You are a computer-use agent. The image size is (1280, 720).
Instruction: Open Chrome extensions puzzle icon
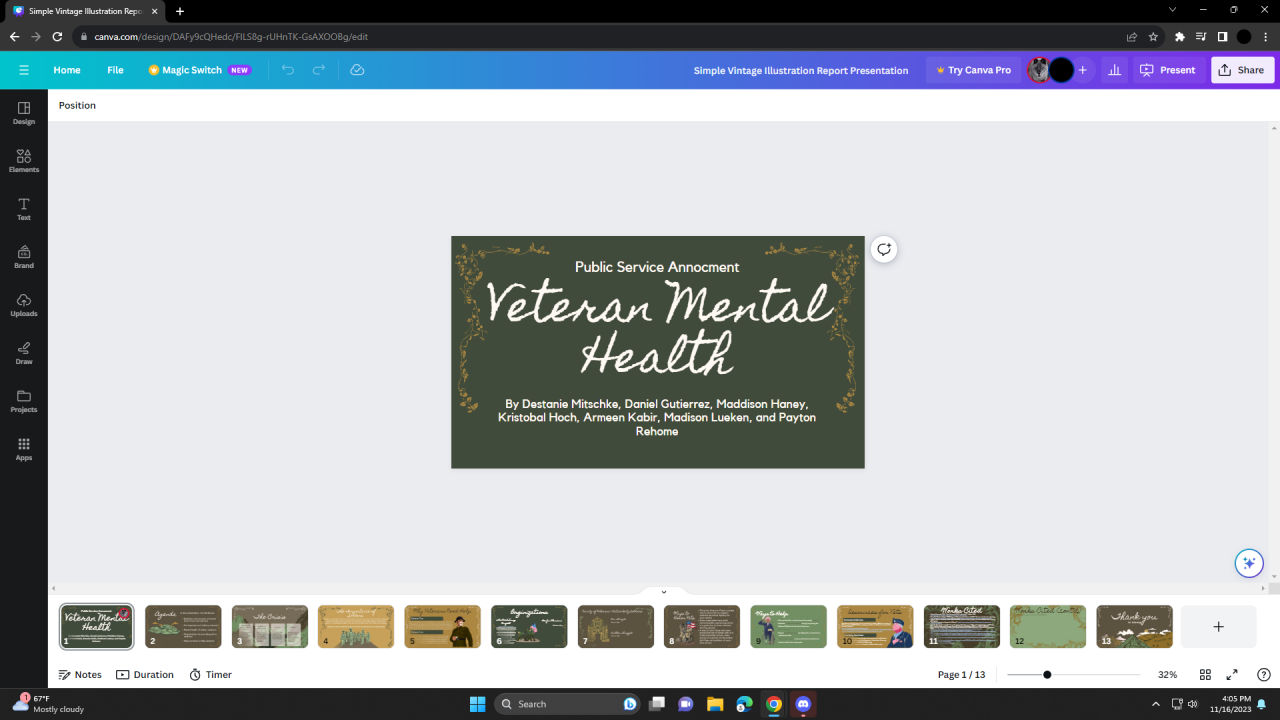(1180, 36)
